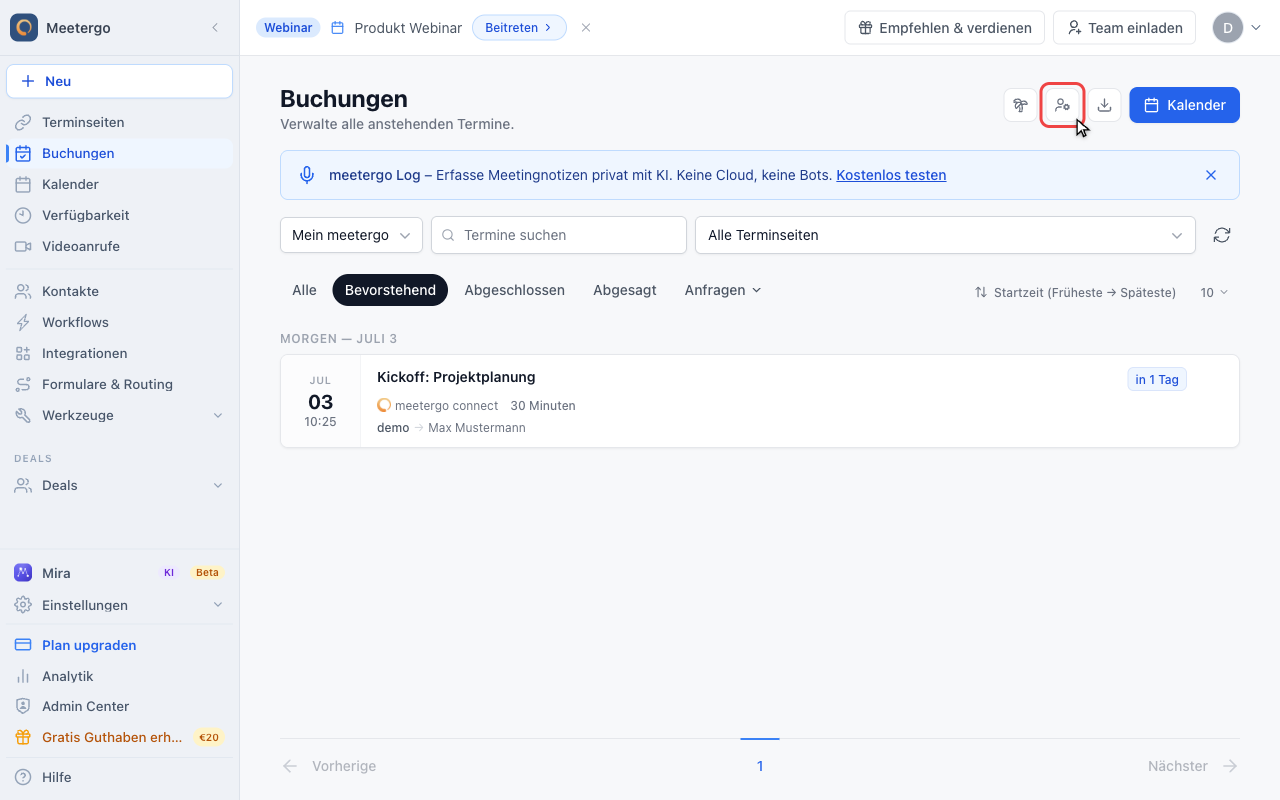
Task: Click the Videoanrufe camera icon
Action: point(23,246)
